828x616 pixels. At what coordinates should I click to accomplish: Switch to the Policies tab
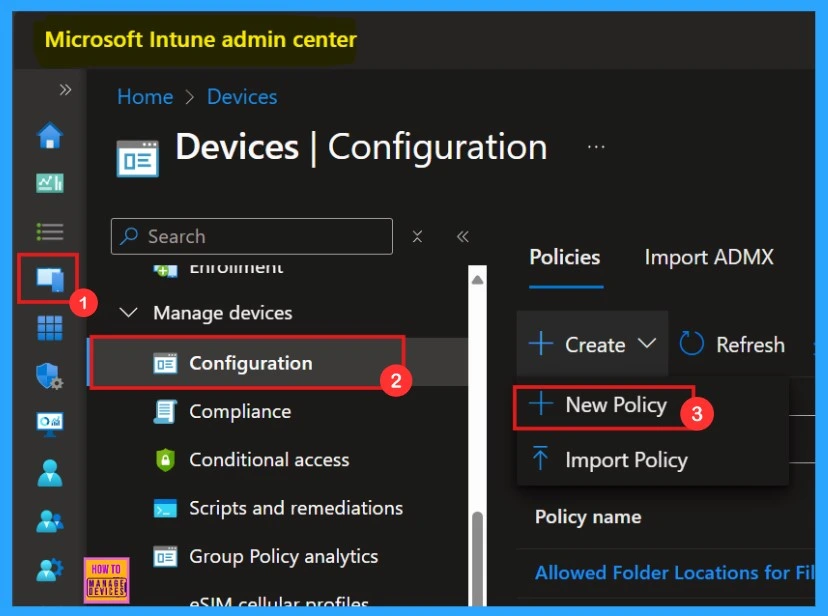click(564, 257)
